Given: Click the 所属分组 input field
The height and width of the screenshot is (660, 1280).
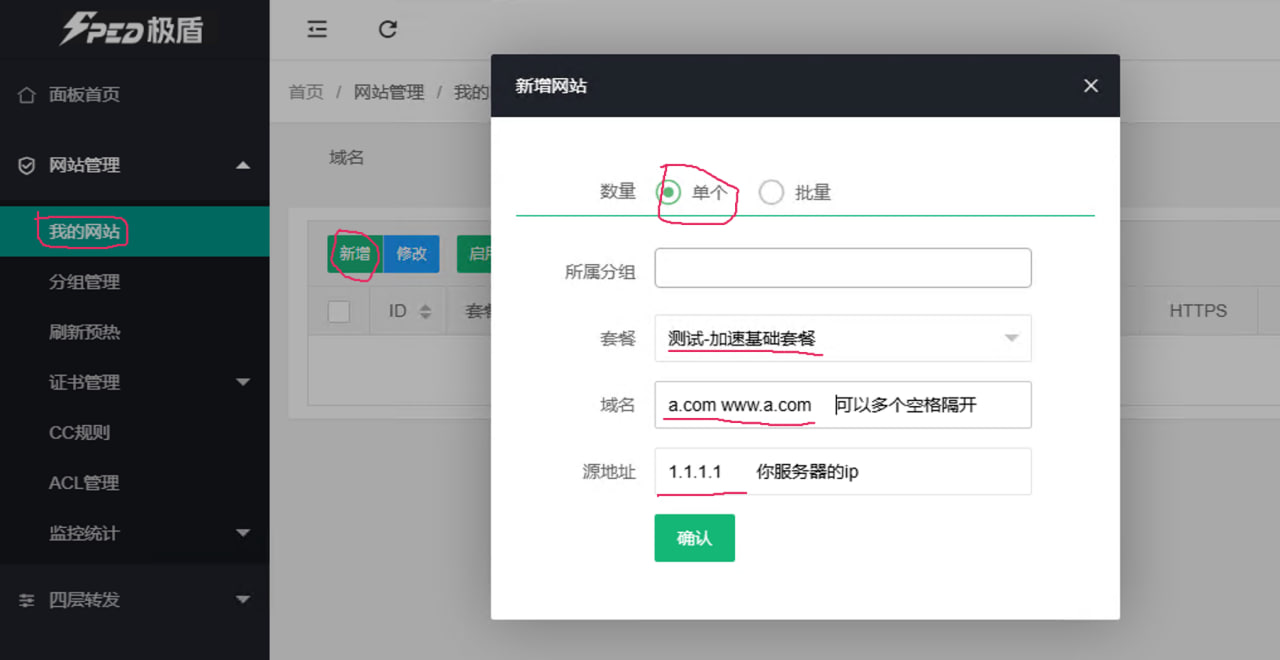Looking at the screenshot, I should tap(842, 267).
